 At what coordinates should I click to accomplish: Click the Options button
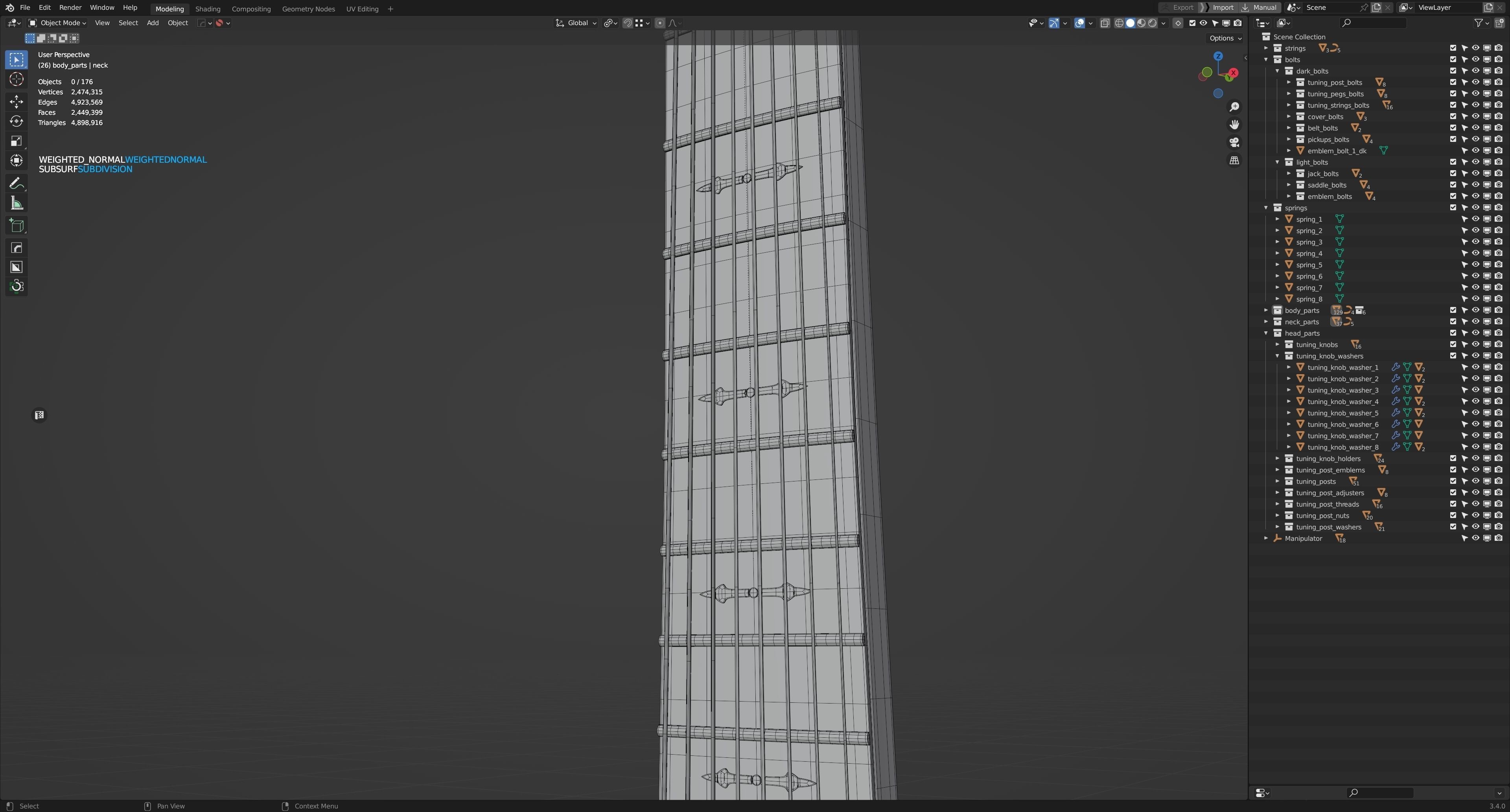1225,38
